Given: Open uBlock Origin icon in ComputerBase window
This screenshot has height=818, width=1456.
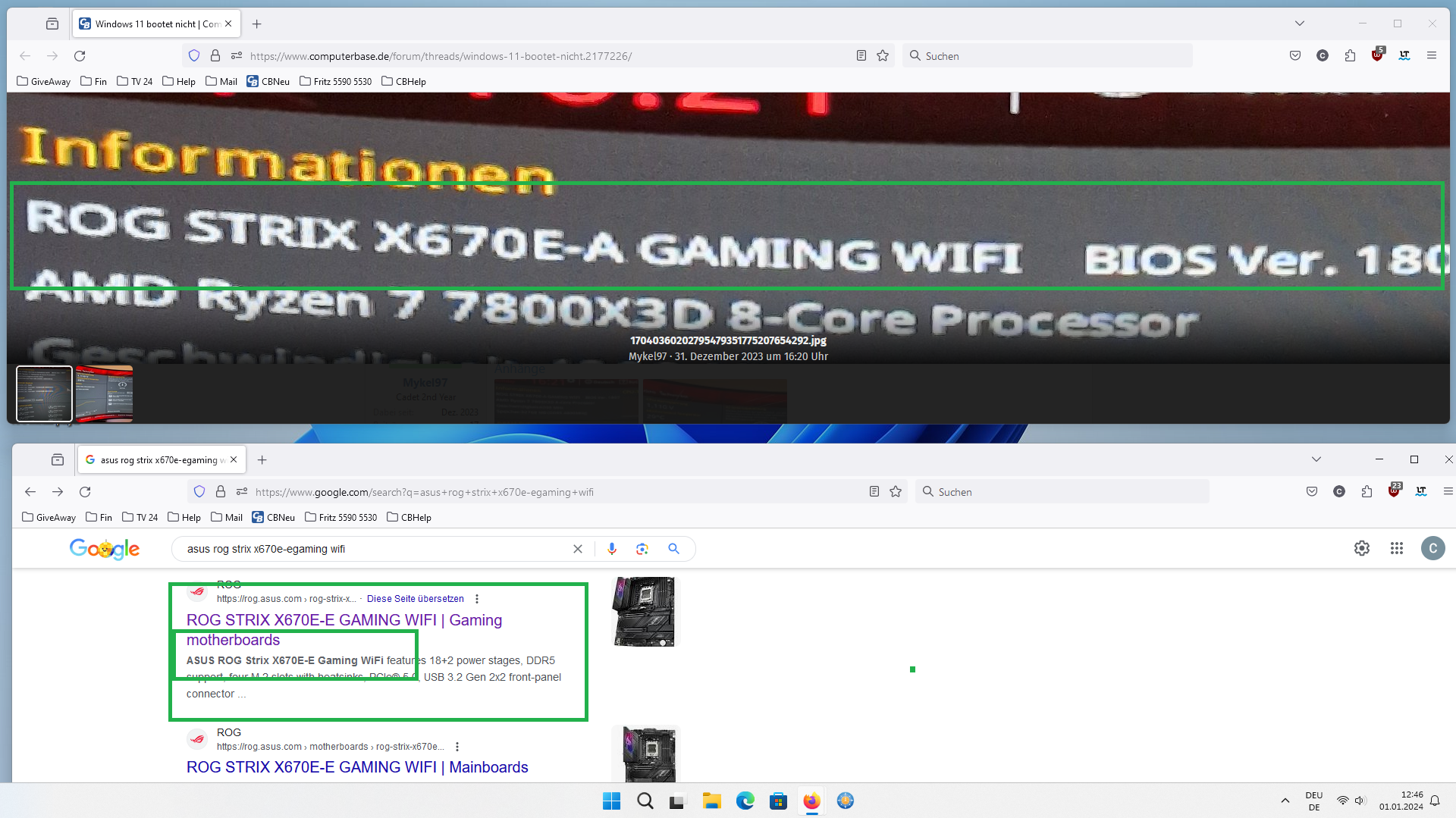Looking at the screenshot, I should tap(1377, 54).
